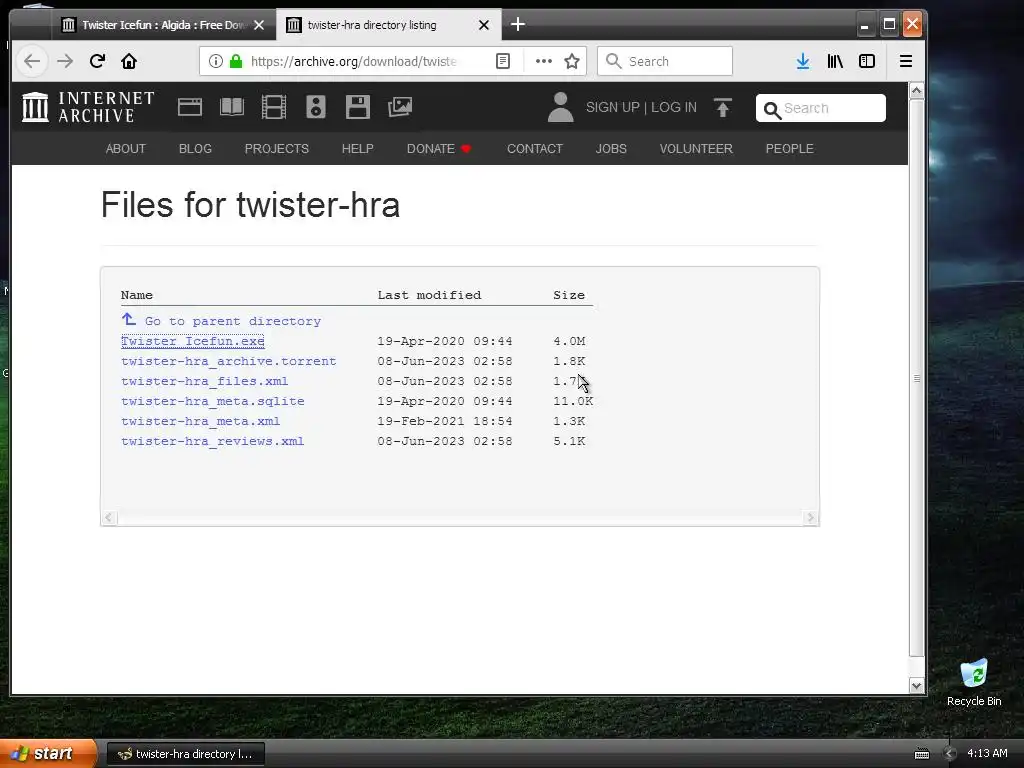Open the Library icon
This screenshot has width=1024, height=768.
(x=835, y=61)
